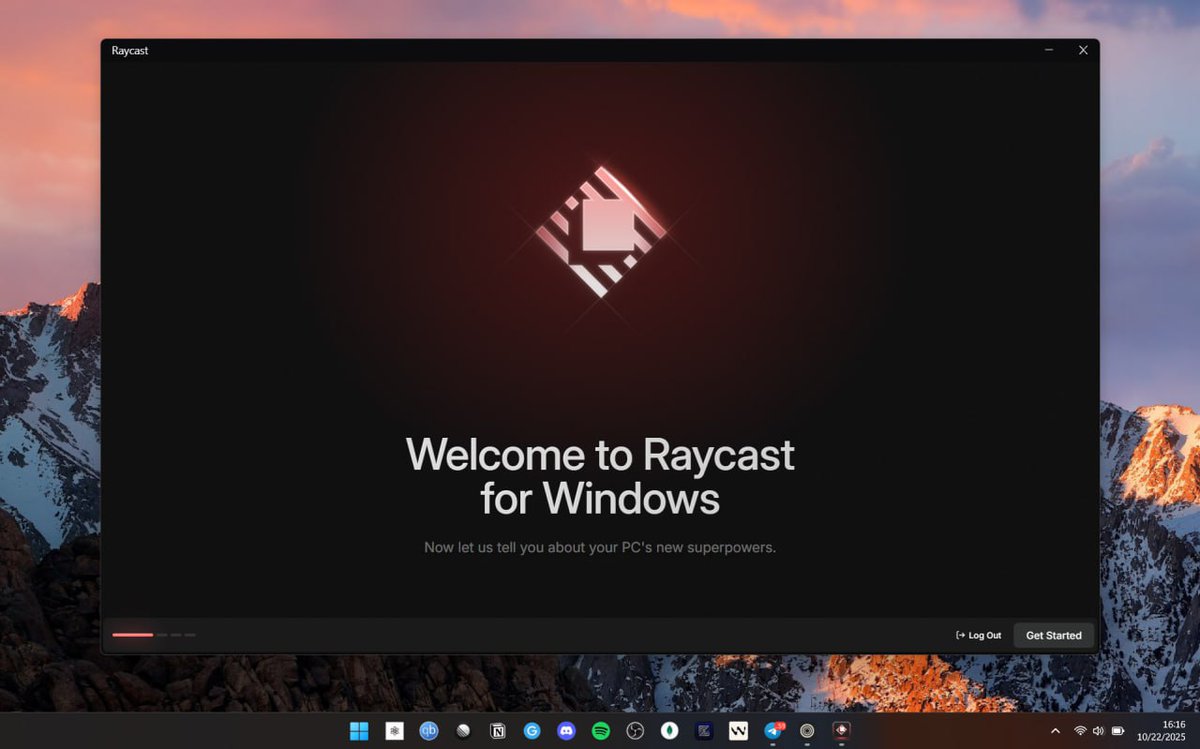Open the volume control in tray
Screen dimensions: 1200x749
coord(1098,731)
